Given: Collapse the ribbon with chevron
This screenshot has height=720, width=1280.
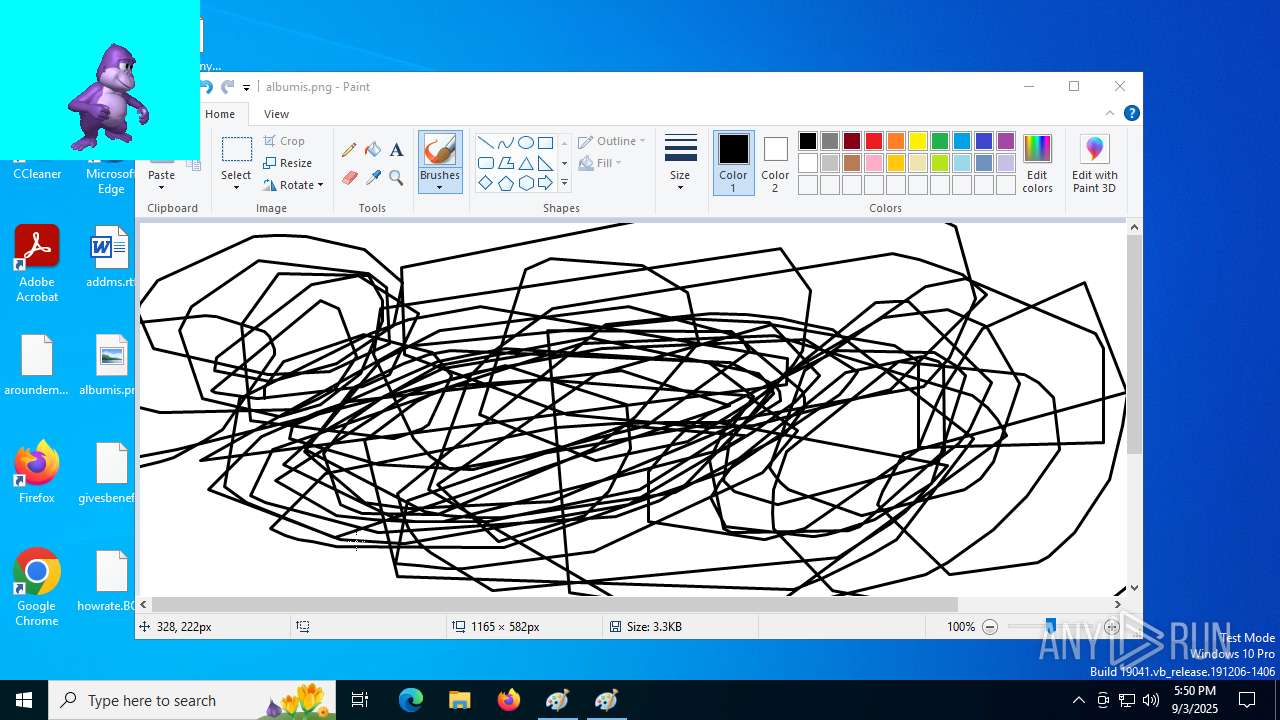Looking at the screenshot, I should 1109,113.
